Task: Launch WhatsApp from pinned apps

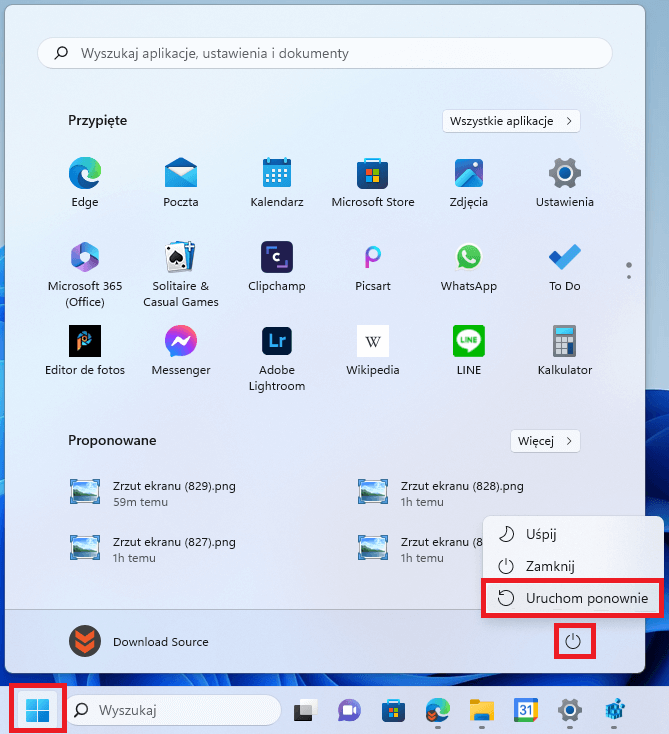Action: click(469, 267)
